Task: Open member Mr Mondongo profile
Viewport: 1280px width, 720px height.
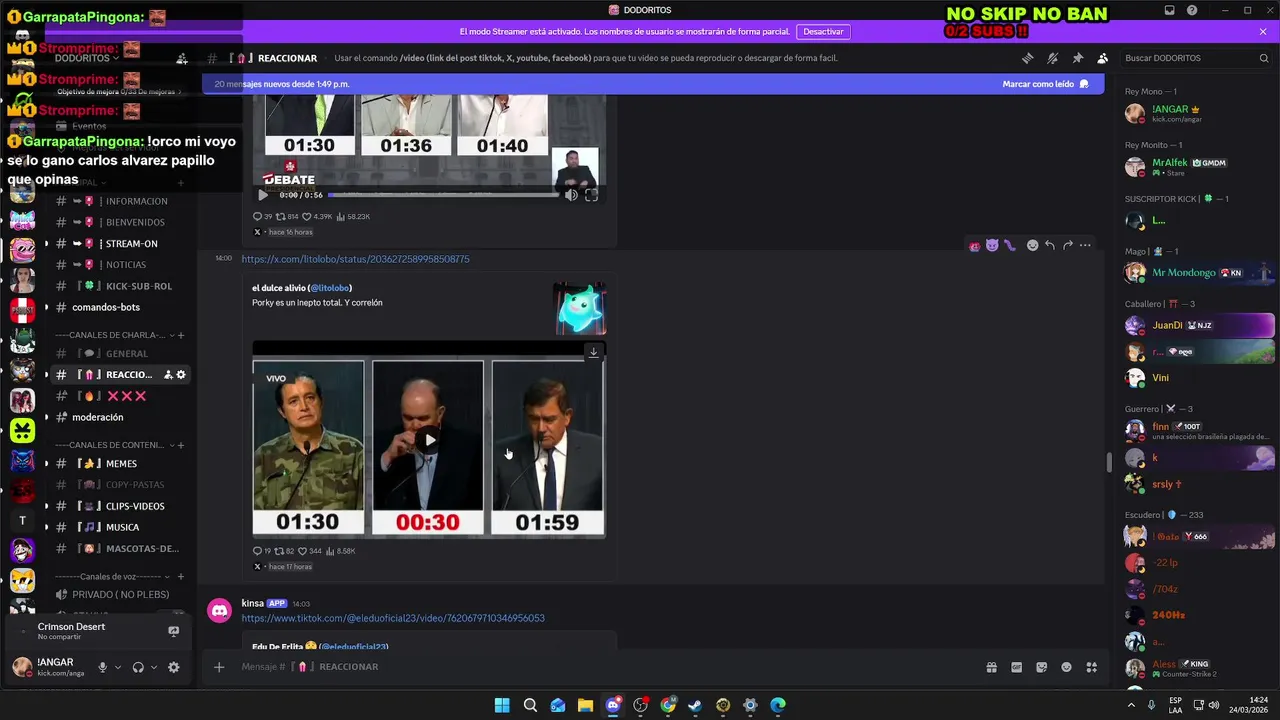Action: point(1198,272)
